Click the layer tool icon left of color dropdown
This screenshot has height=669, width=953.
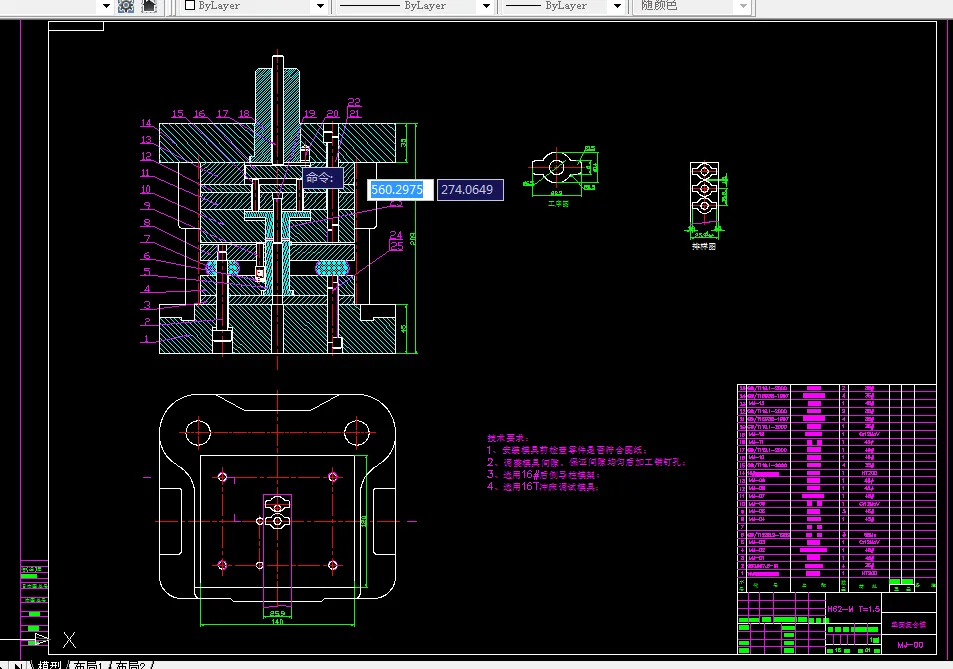pos(149,6)
